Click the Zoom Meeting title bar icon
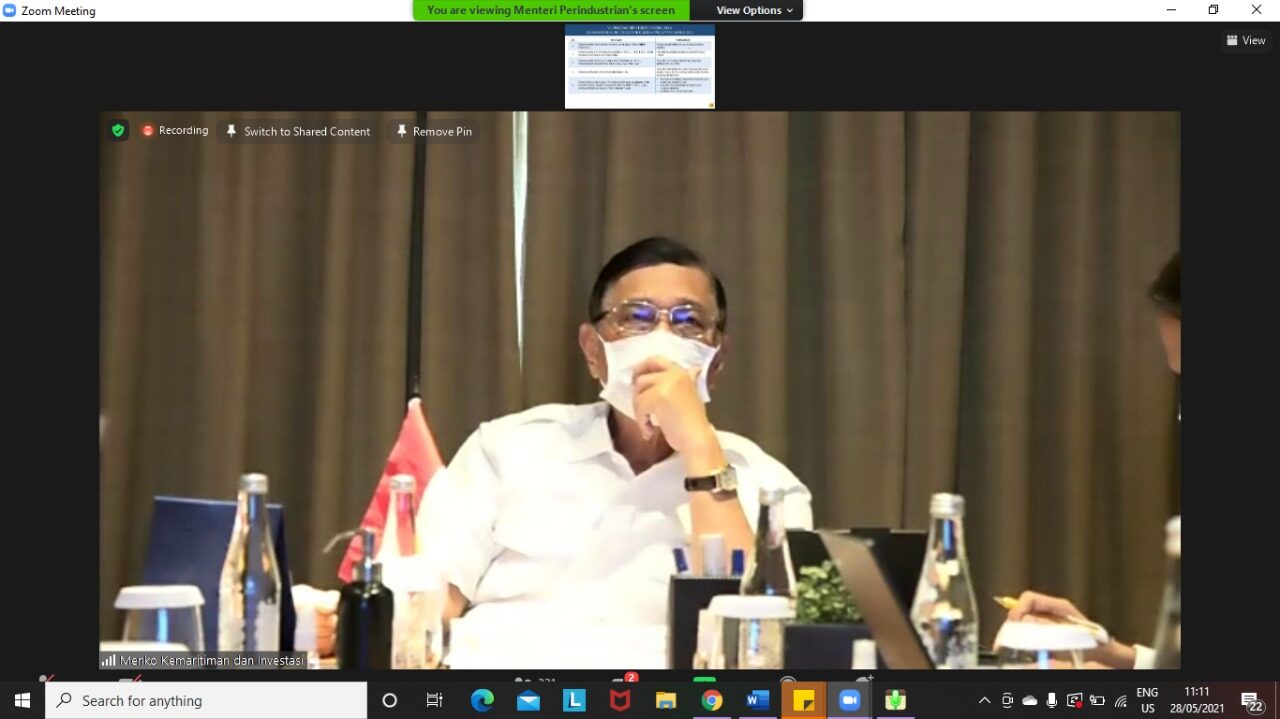 click(x=10, y=10)
